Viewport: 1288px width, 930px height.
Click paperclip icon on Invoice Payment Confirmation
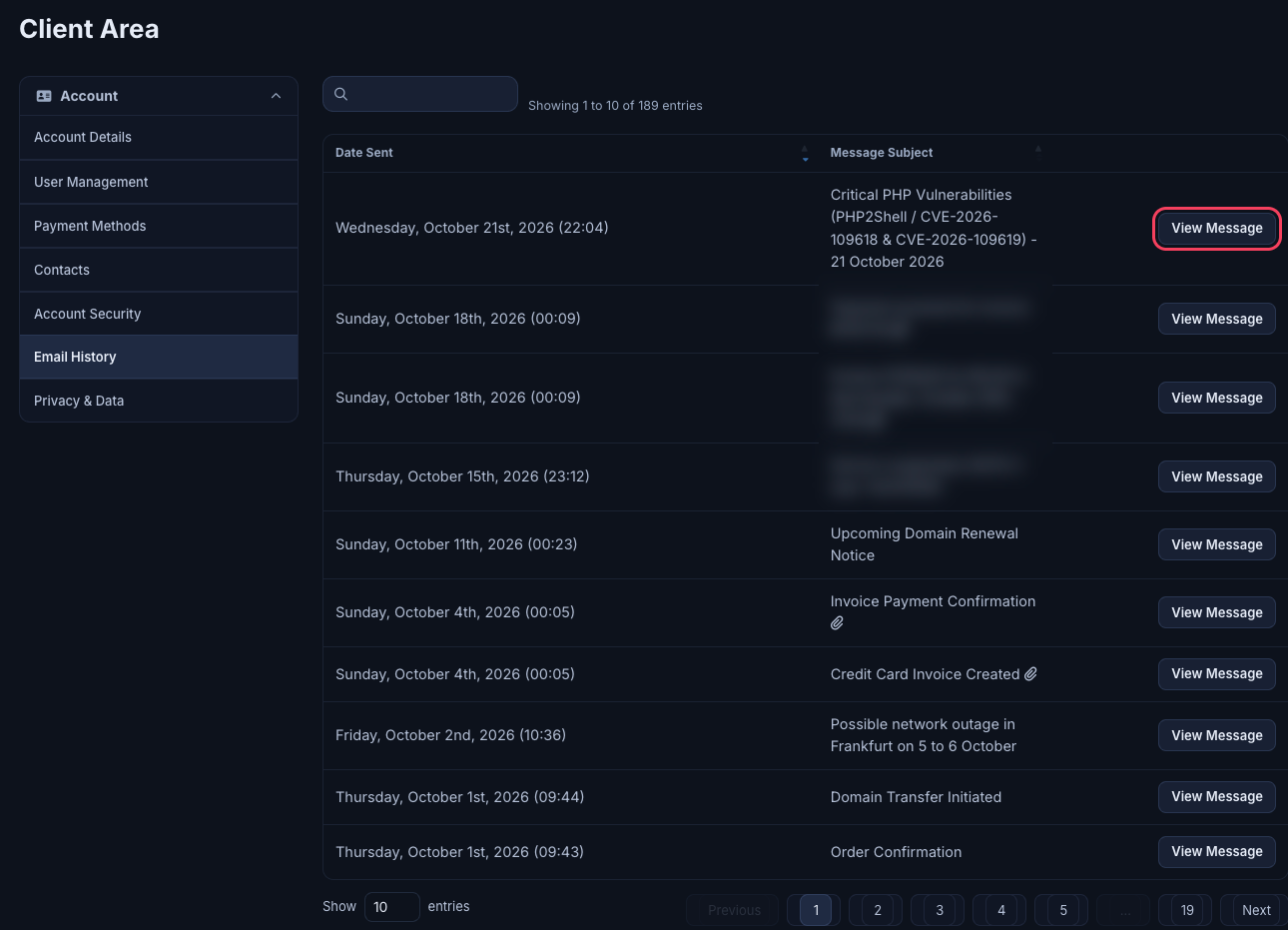[837, 623]
